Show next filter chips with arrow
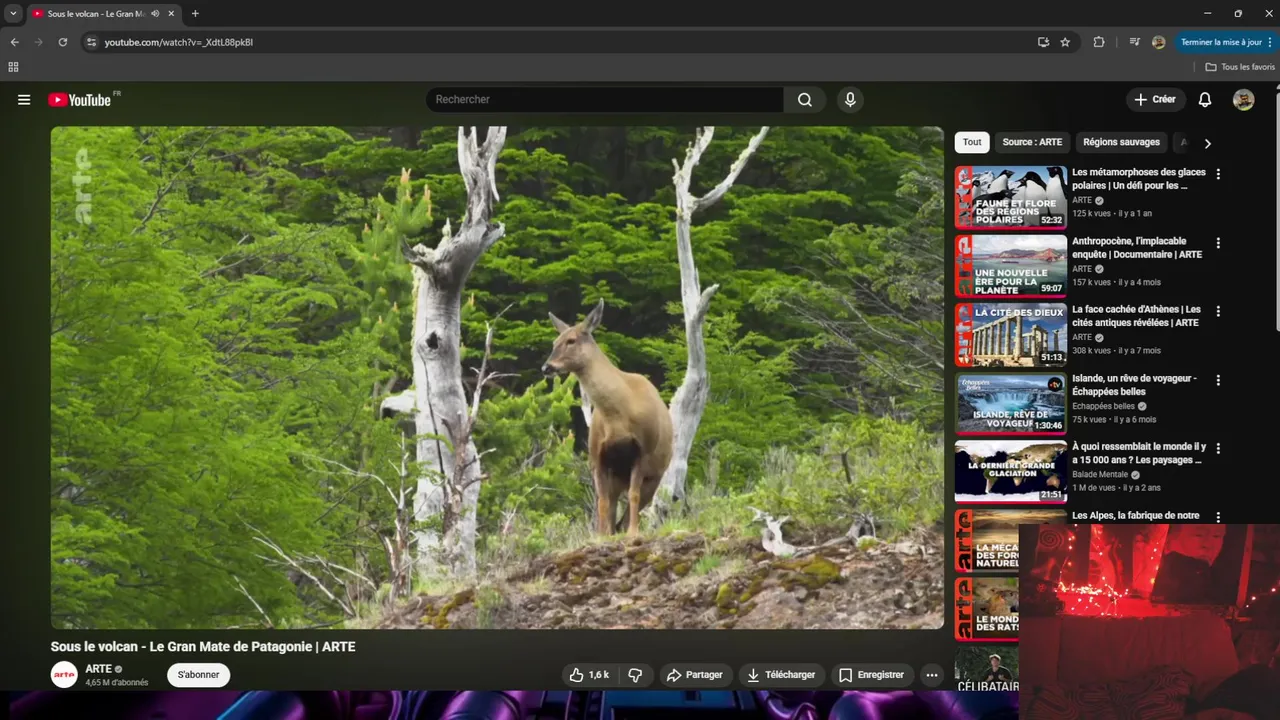 1207,143
